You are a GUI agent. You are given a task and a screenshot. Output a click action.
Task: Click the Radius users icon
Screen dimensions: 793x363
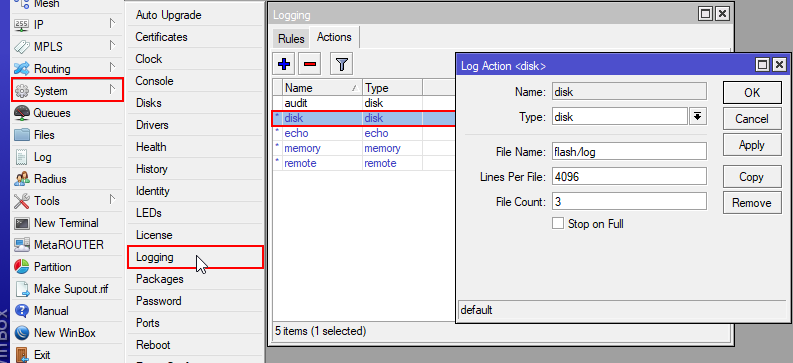22,179
